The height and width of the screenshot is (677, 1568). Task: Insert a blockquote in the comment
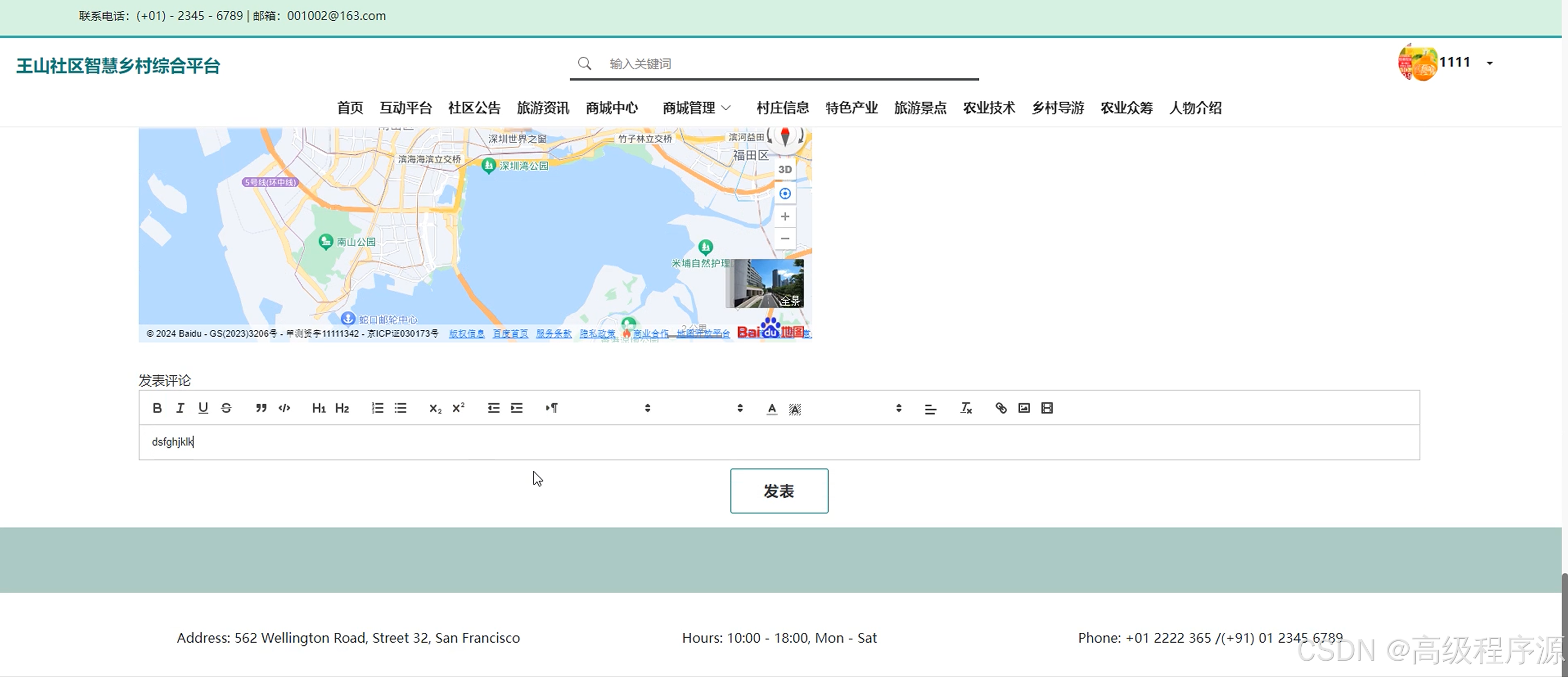click(x=261, y=408)
